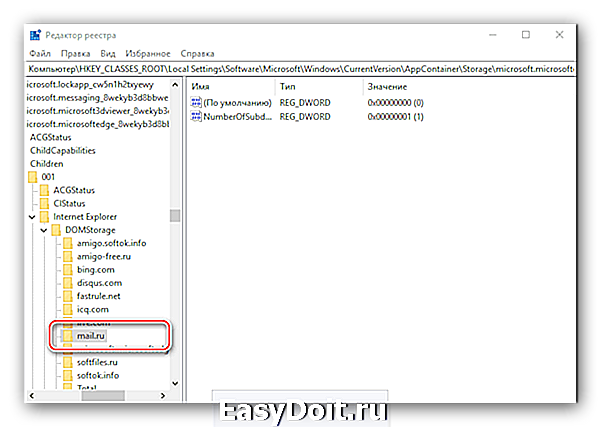Select the softok.info key
Screen dimensions: 600x427
pyautogui.click(x=98, y=375)
